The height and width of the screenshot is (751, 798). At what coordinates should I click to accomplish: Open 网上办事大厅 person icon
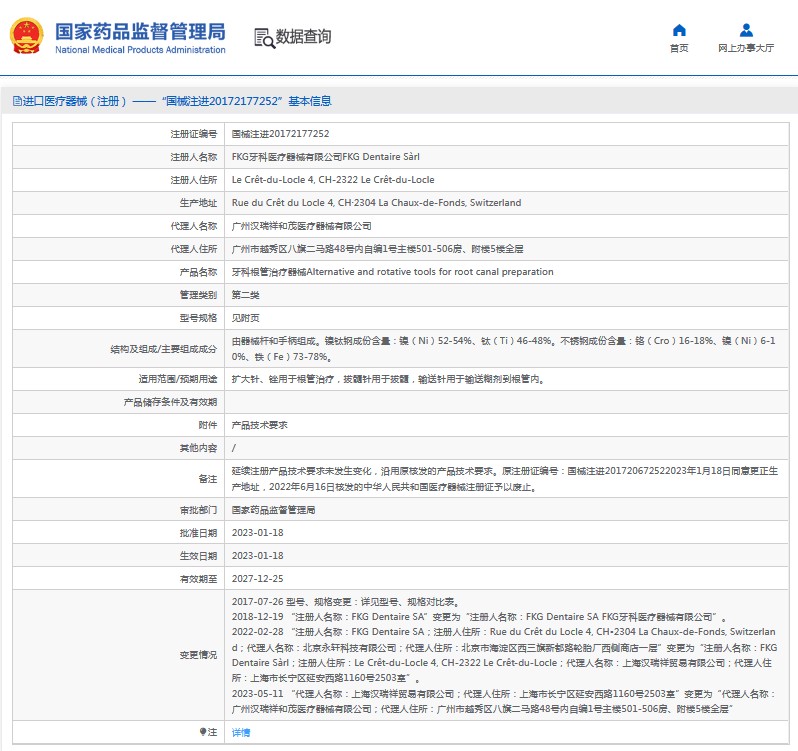[746, 31]
